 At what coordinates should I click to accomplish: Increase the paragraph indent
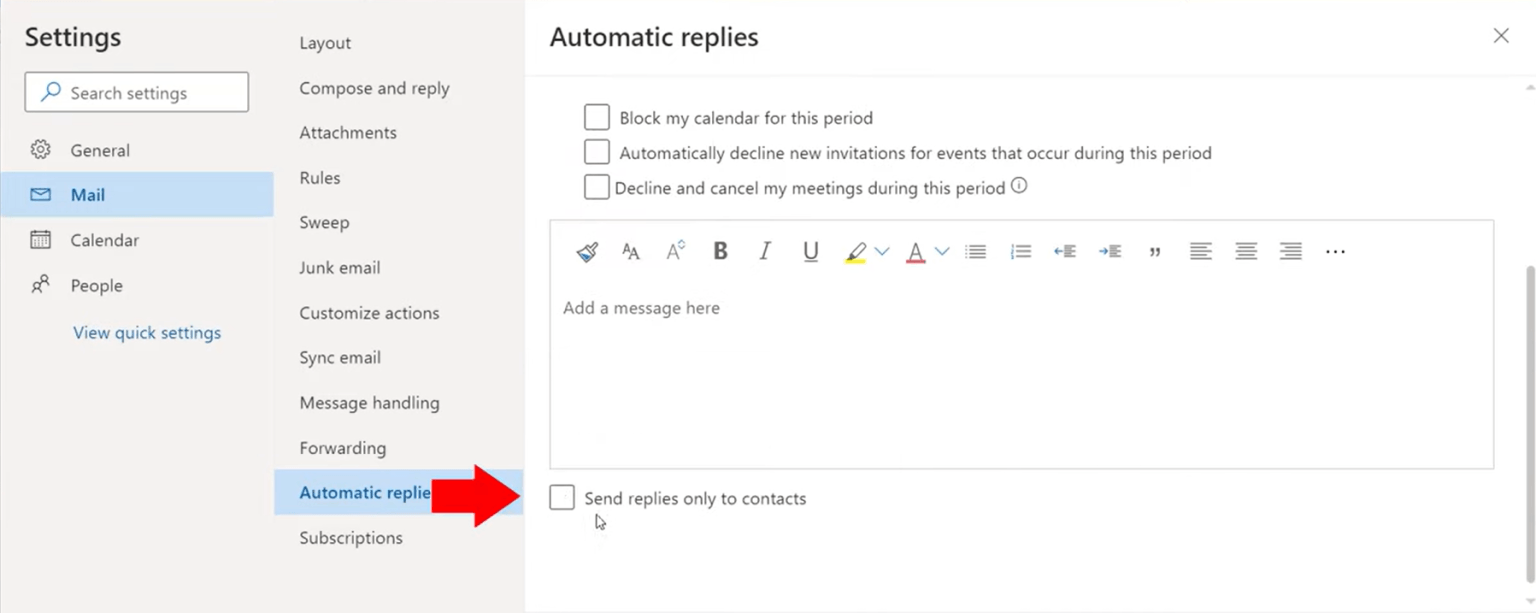point(1110,251)
